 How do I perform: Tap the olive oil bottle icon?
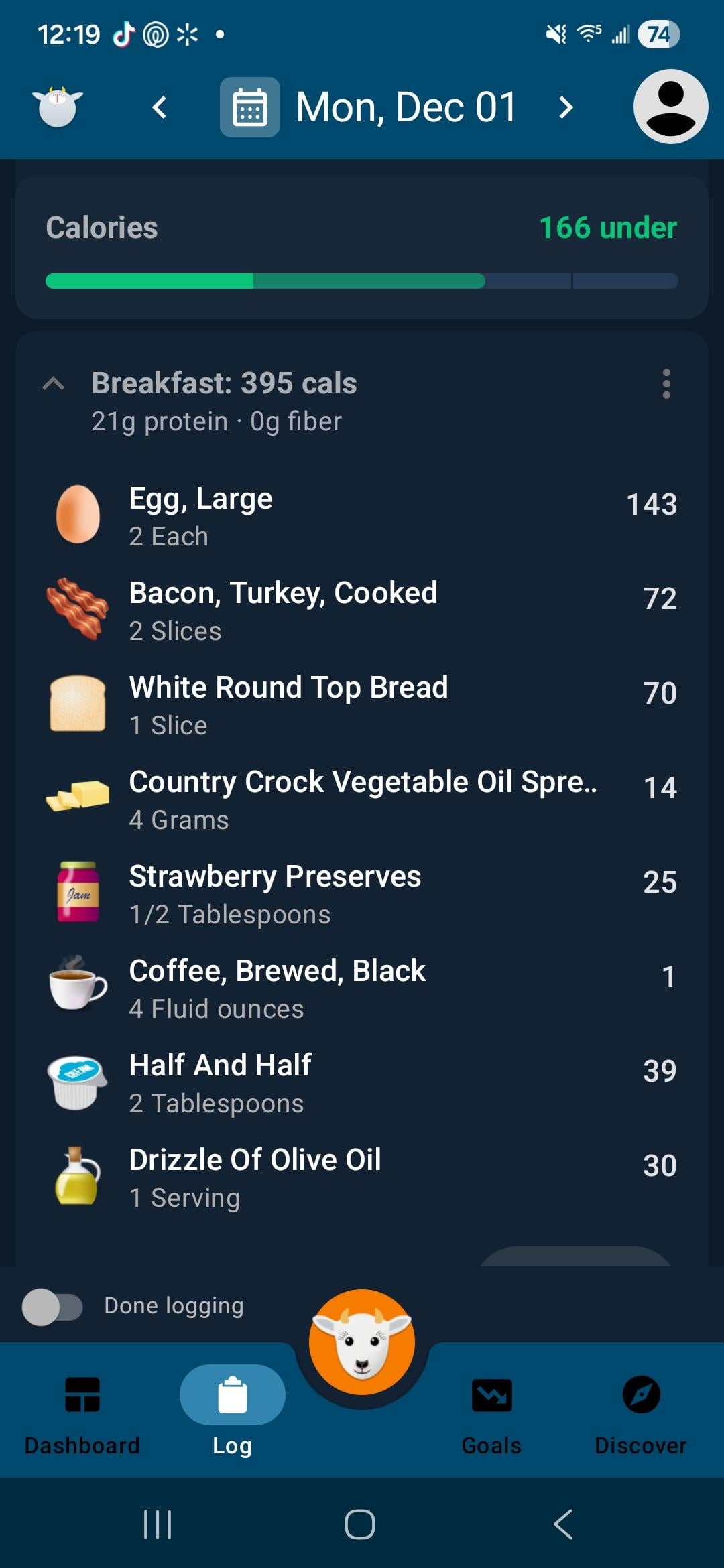coord(76,1176)
